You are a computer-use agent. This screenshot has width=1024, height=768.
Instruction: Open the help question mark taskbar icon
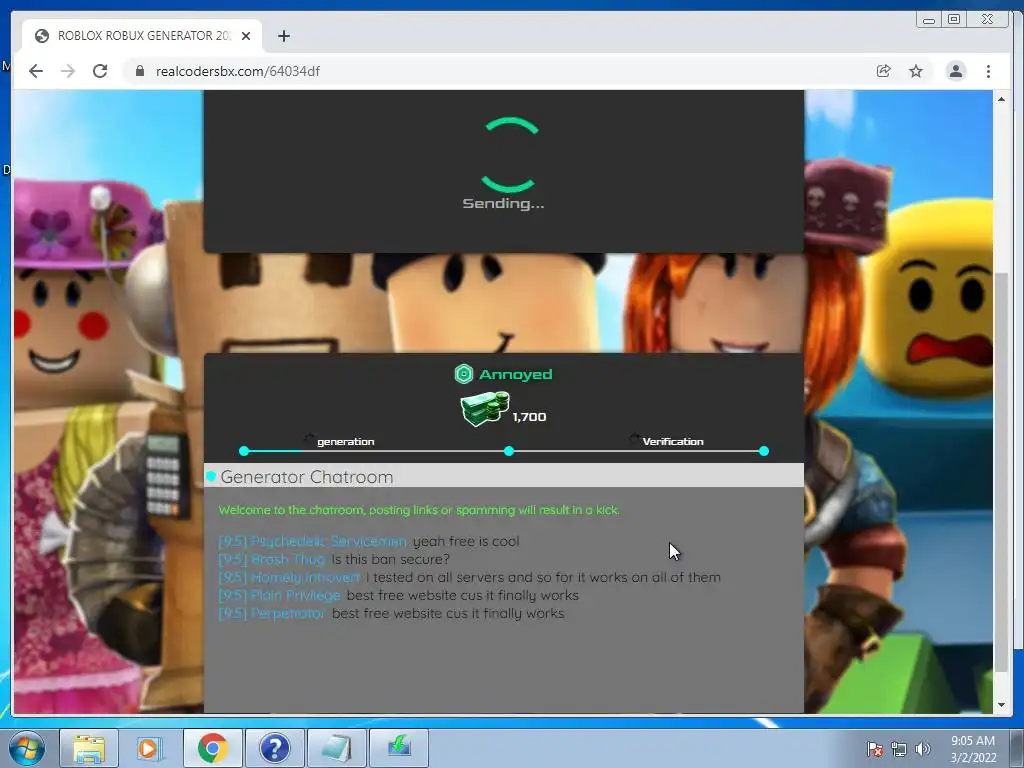pos(274,748)
